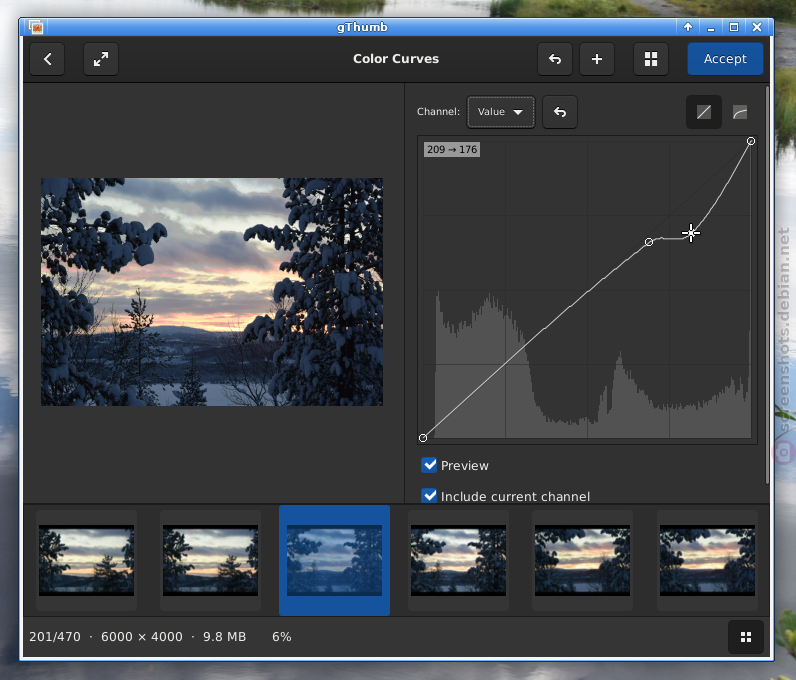Click the side panel vertical scrollbar
This screenshot has height=680, width=796.
pyautogui.click(x=767, y=284)
